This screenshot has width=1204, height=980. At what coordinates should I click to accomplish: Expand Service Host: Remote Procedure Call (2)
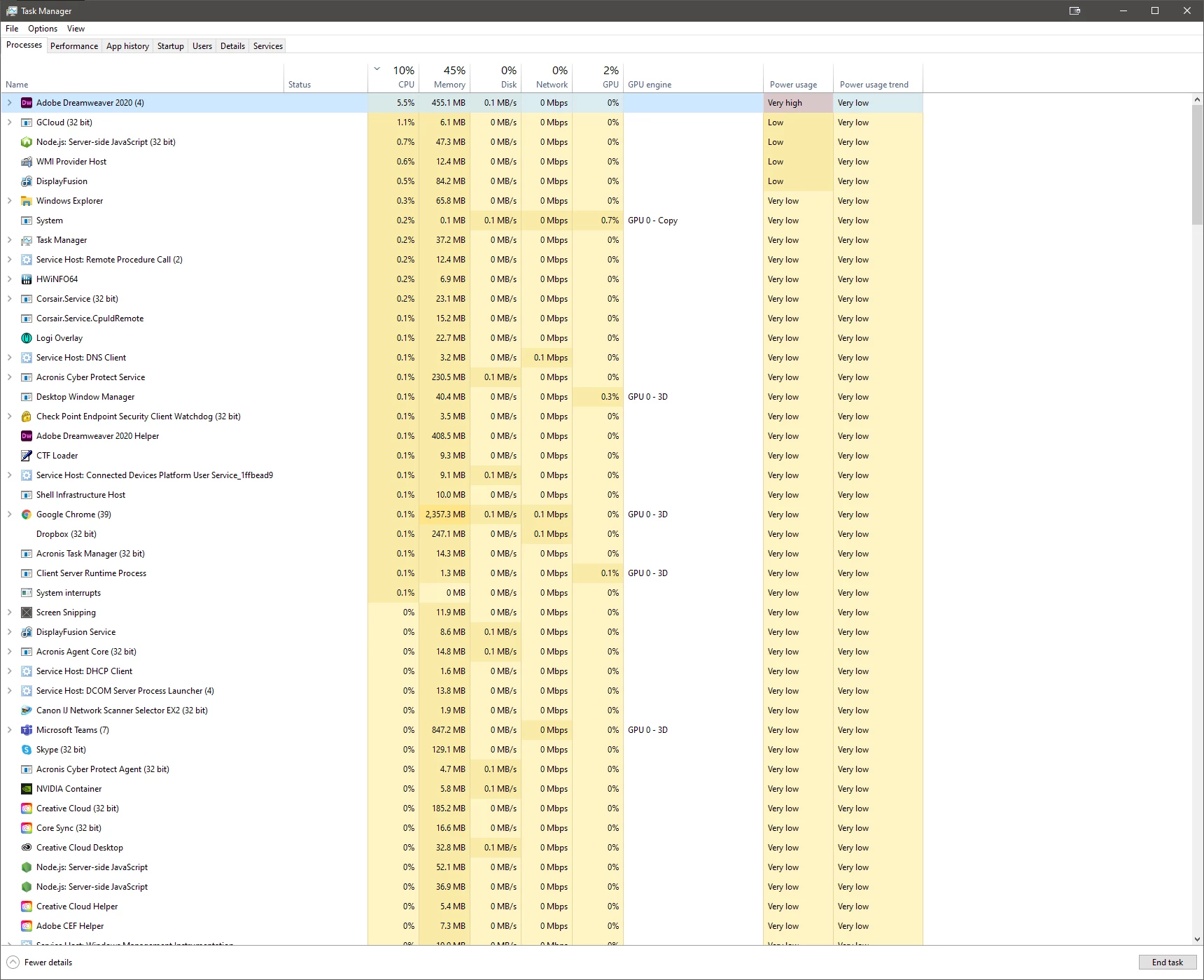click(10, 260)
